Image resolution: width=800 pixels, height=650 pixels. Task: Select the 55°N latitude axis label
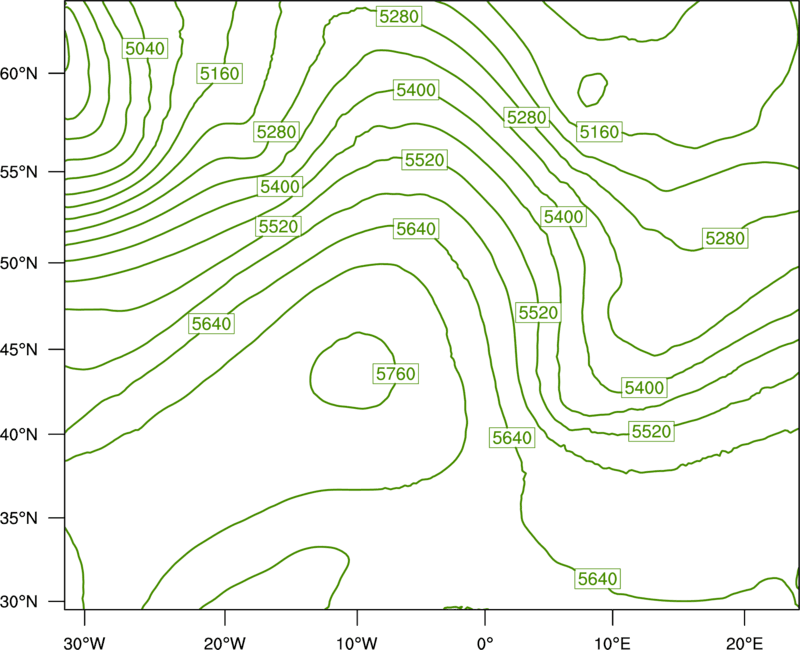point(19,172)
